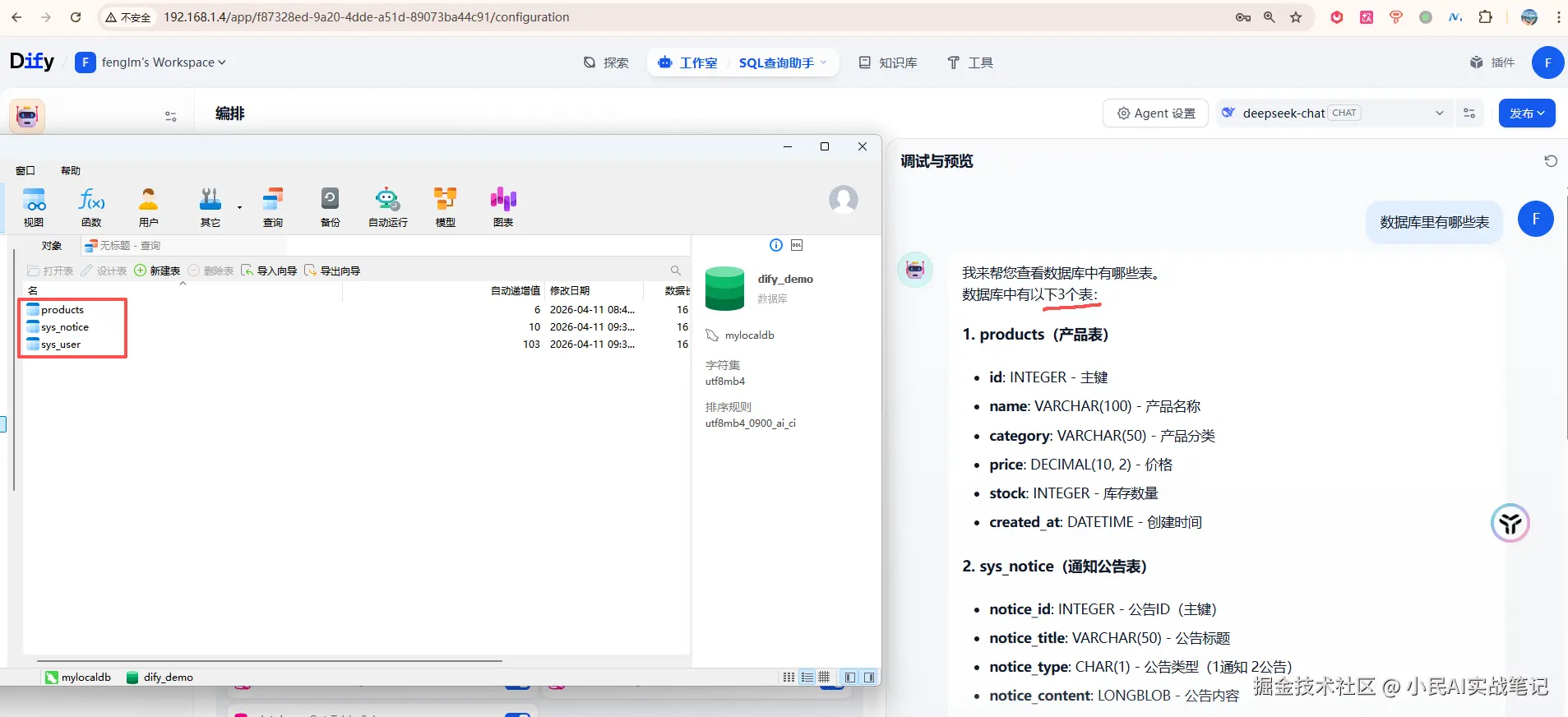Viewport: 1568px width, 717px height.
Task: Expand the SQL查询助手 app dropdown
Action: click(783, 62)
